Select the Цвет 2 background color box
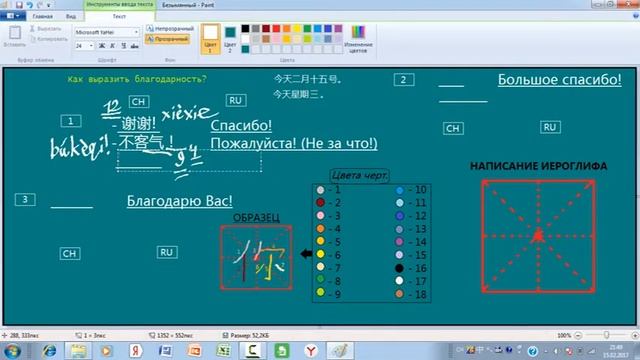The height and width of the screenshot is (360, 640). (x=230, y=39)
